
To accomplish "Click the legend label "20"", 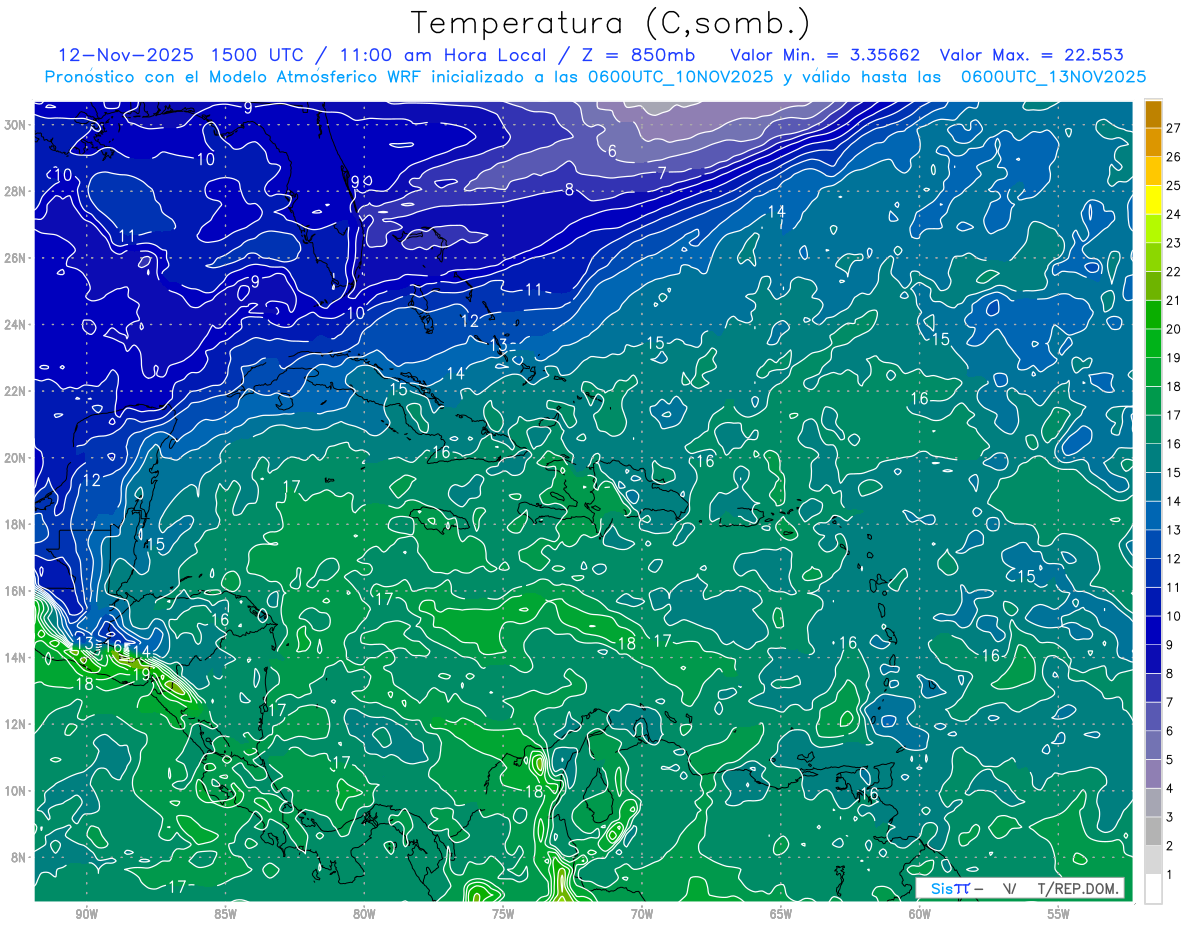I will point(1173,329).
